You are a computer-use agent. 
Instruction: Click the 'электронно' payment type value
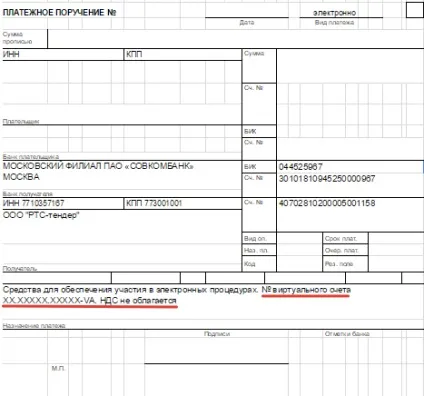(x=334, y=13)
